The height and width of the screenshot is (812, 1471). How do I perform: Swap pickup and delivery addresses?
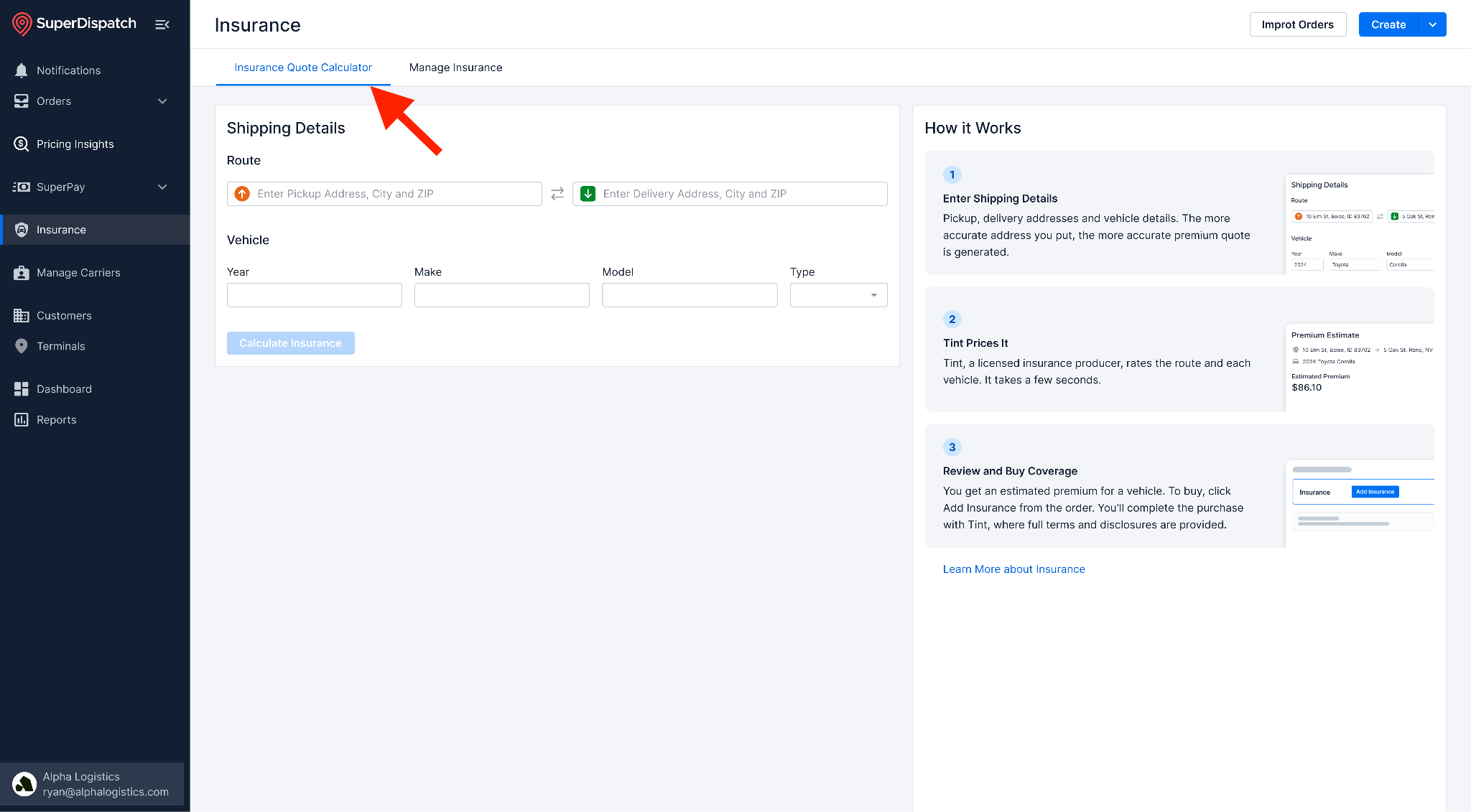(x=557, y=194)
